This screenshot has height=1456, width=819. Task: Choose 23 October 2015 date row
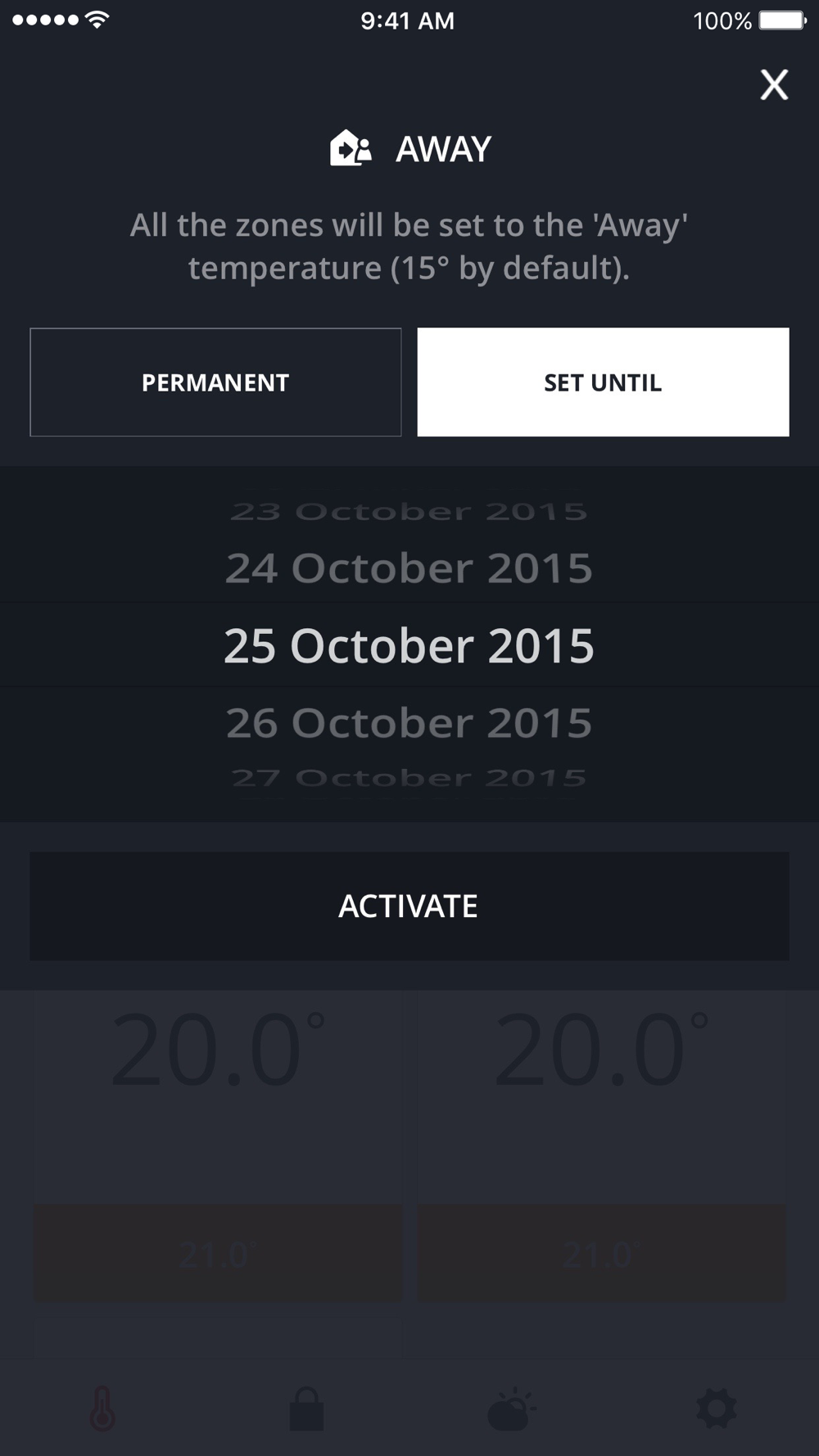409,512
